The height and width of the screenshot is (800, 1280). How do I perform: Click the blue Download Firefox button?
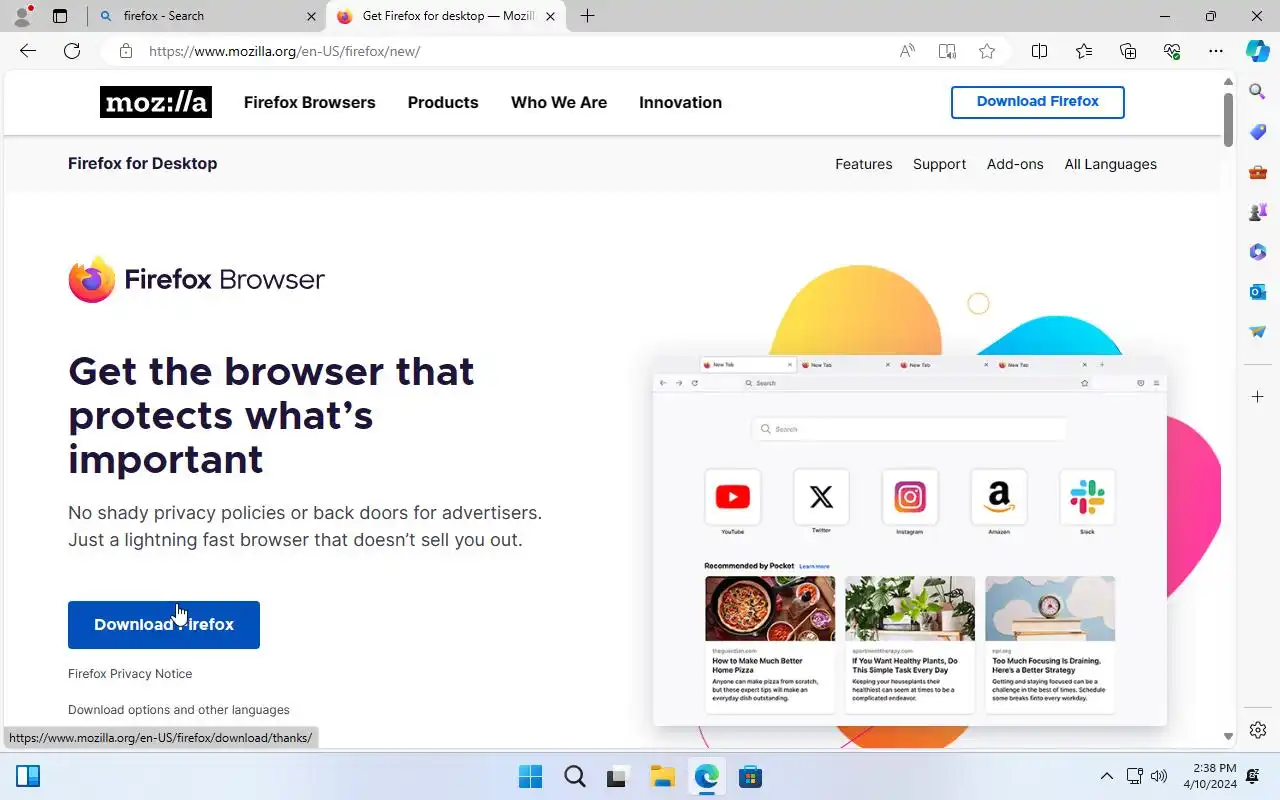pyautogui.click(x=164, y=625)
